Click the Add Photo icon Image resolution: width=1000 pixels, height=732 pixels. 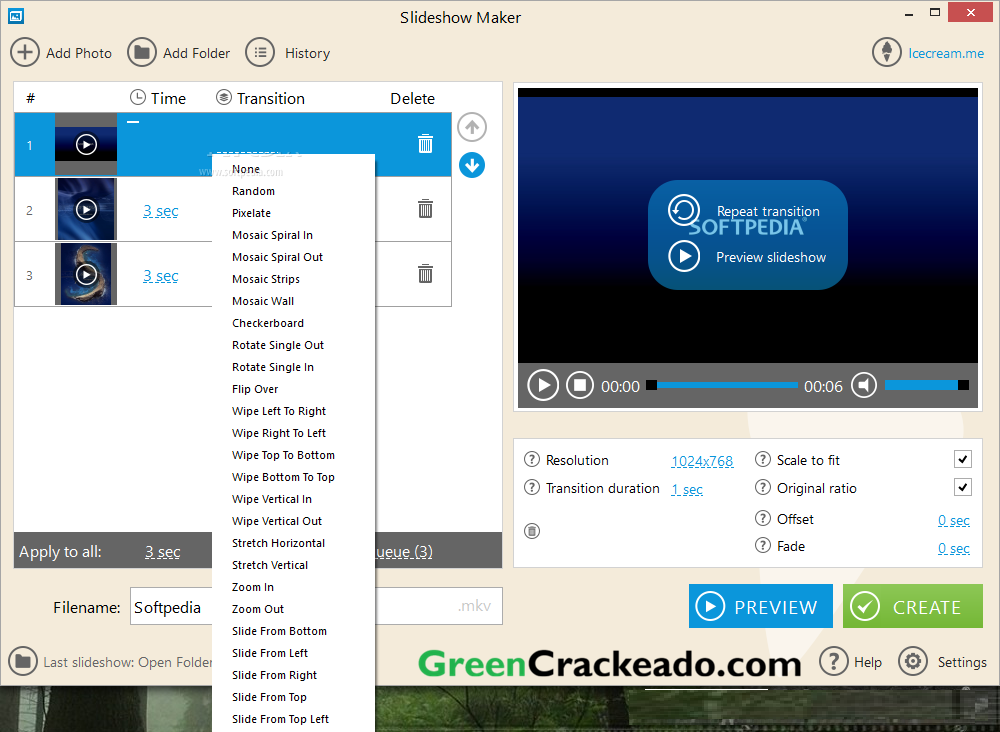tap(25, 52)
